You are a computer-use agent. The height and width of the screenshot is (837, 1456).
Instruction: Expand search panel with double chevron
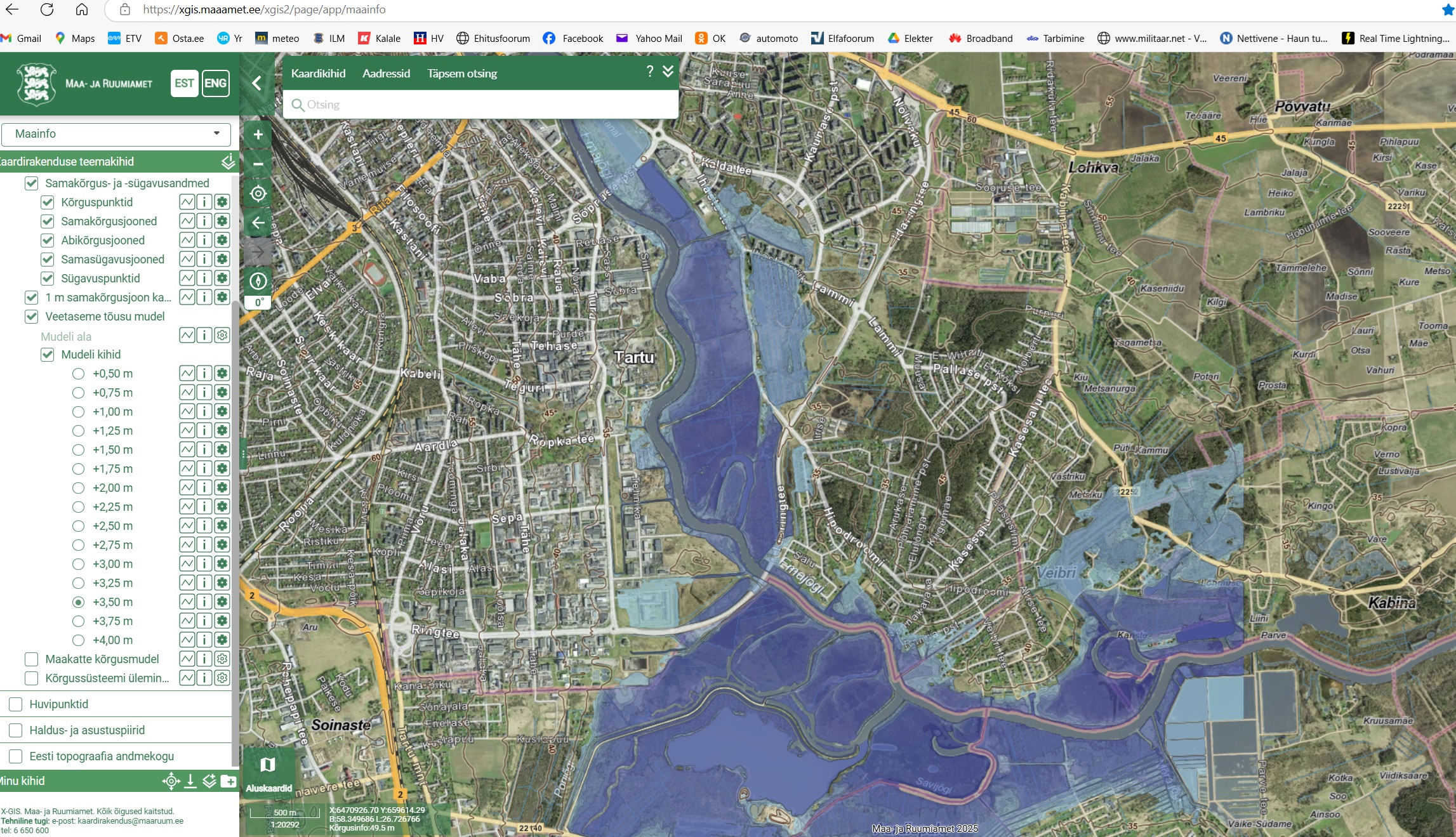pos(668,71)
